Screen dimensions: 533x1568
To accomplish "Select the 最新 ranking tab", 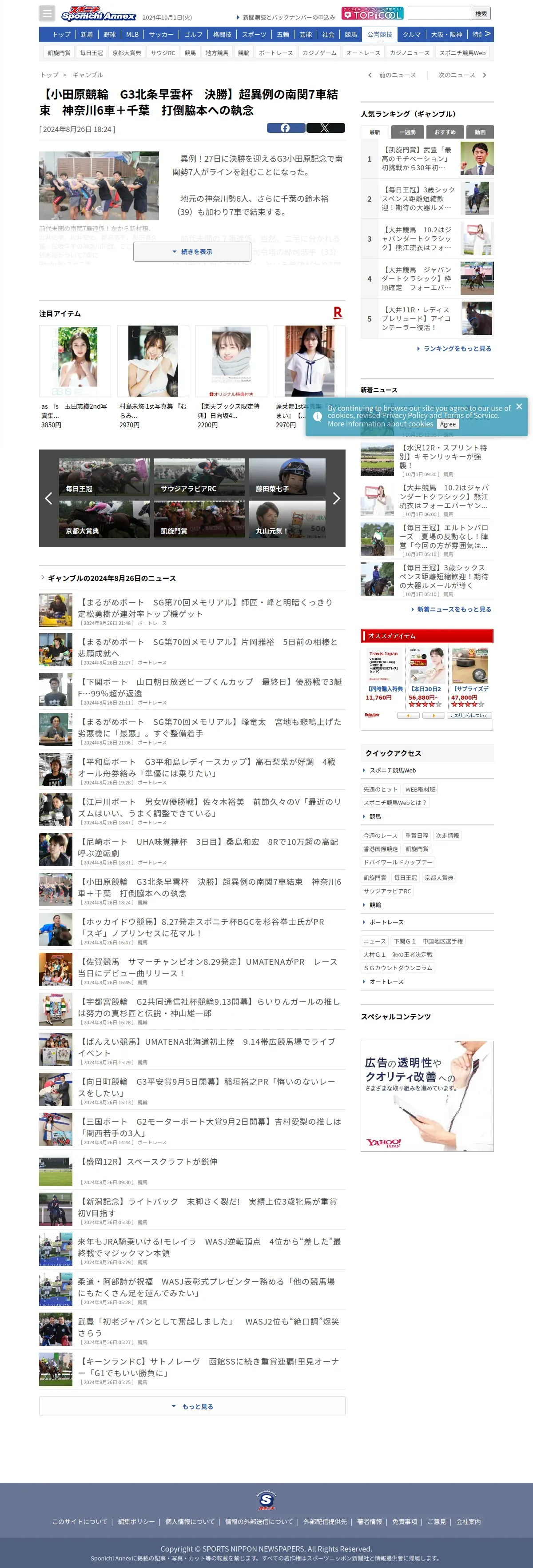I will click(375, 132).
